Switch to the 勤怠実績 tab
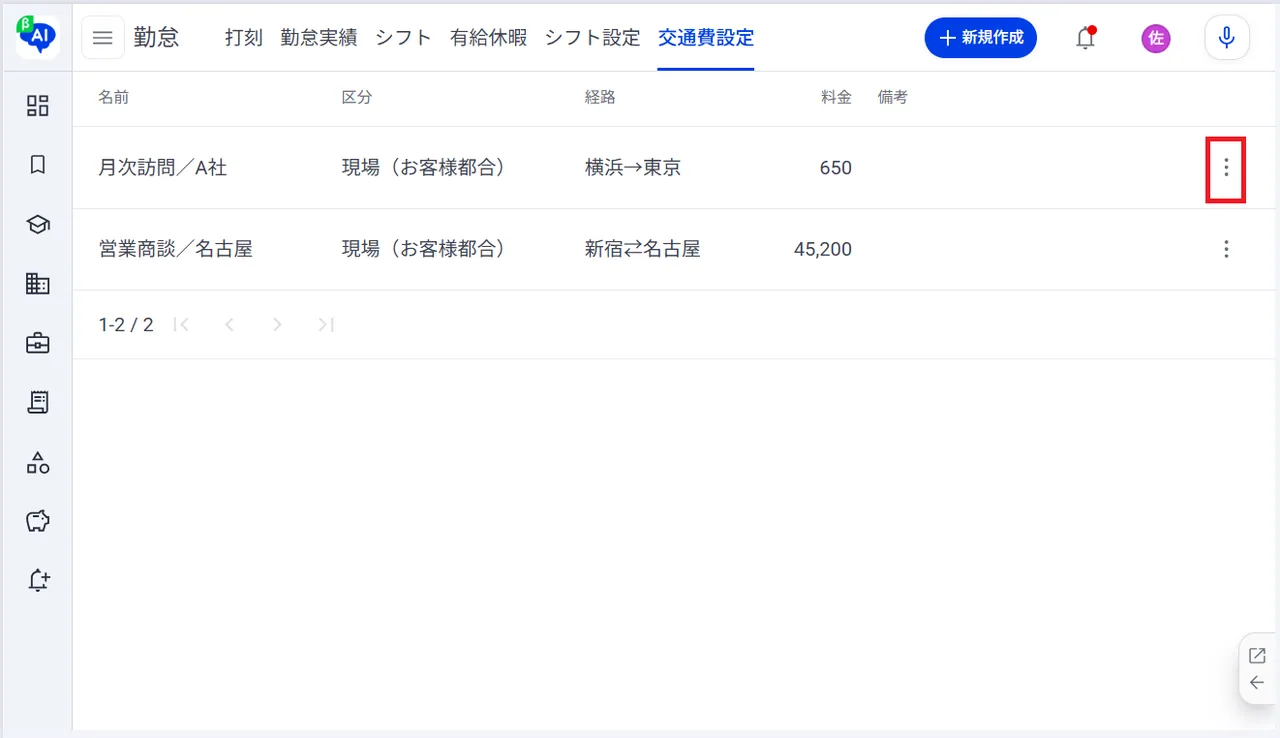The width and height of the screenshot is (1280, 738). pos(319,38)
